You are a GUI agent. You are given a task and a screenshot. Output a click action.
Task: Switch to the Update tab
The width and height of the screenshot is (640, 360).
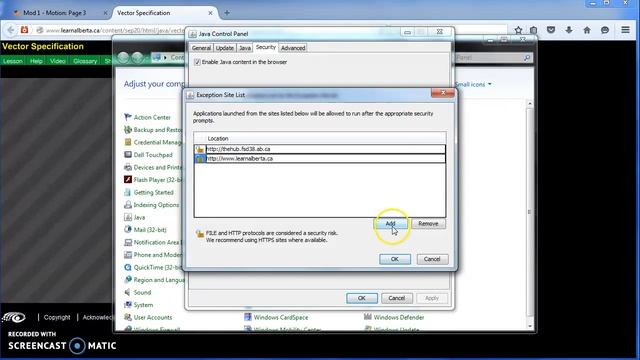tap(224, 48)
